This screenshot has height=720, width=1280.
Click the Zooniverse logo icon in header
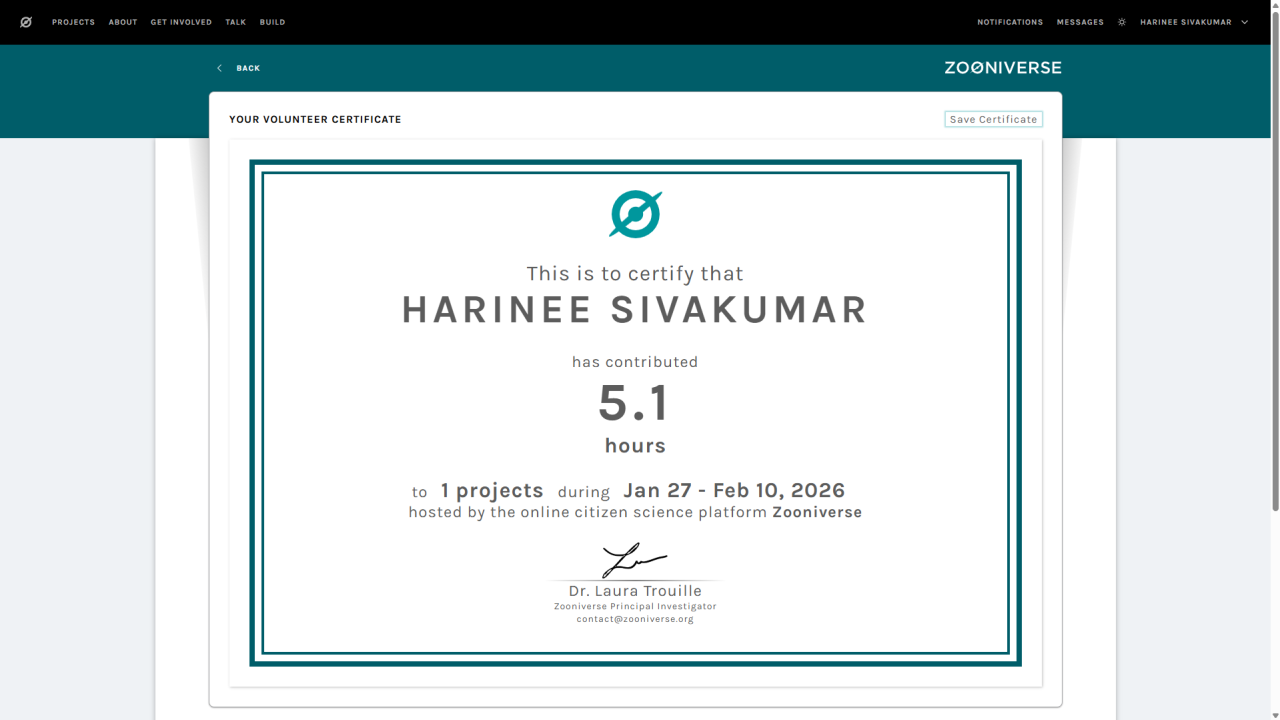[x=26, y=22]
